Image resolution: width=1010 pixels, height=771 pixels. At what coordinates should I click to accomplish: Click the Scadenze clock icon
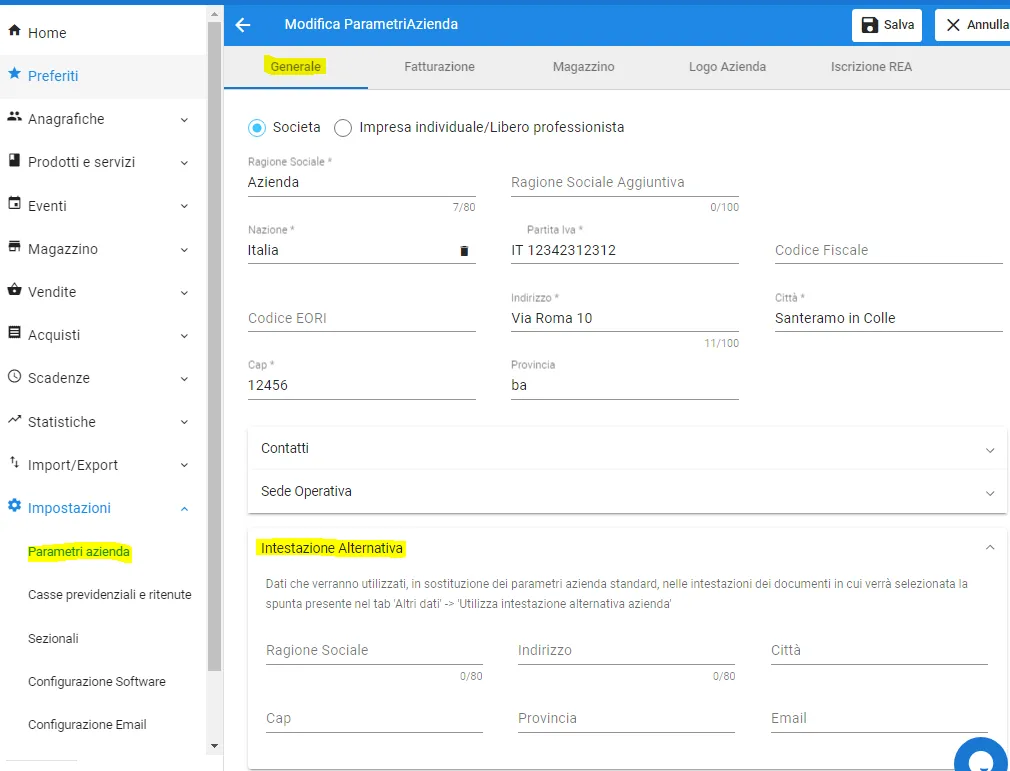click(14, 376)
